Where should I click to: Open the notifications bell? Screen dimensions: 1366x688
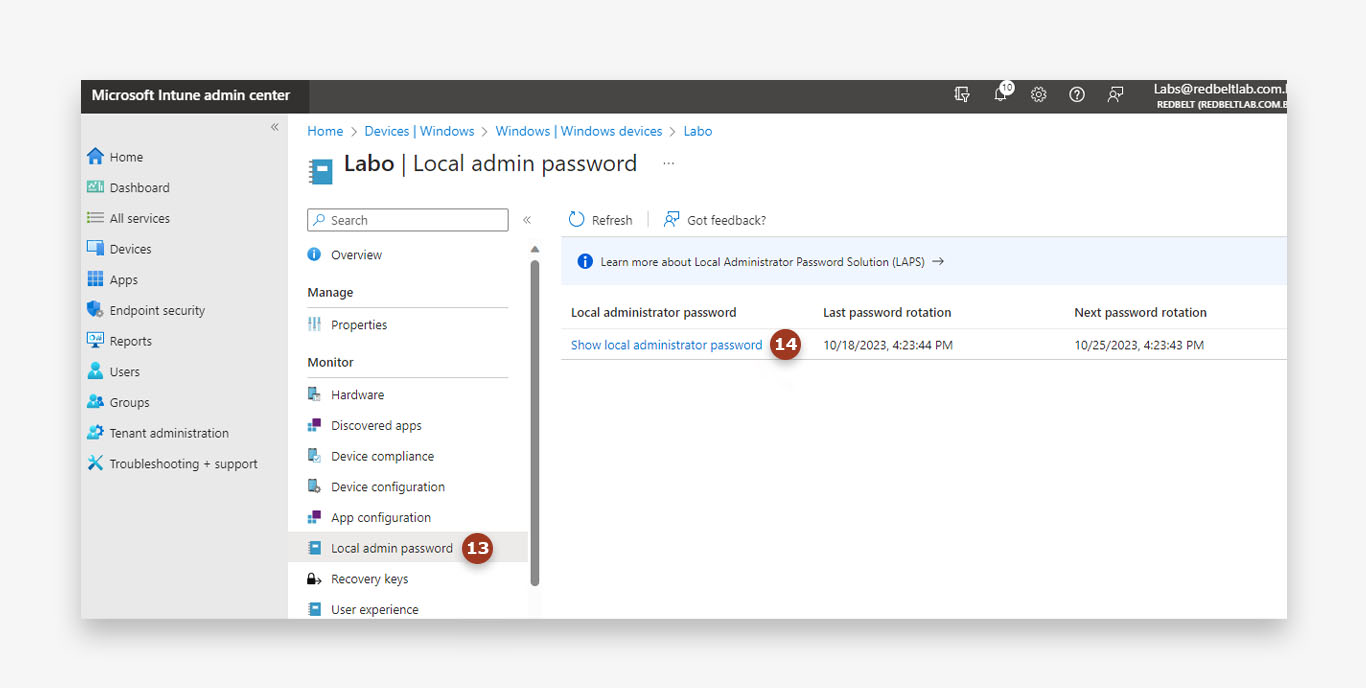click(x=1001, y=94)
